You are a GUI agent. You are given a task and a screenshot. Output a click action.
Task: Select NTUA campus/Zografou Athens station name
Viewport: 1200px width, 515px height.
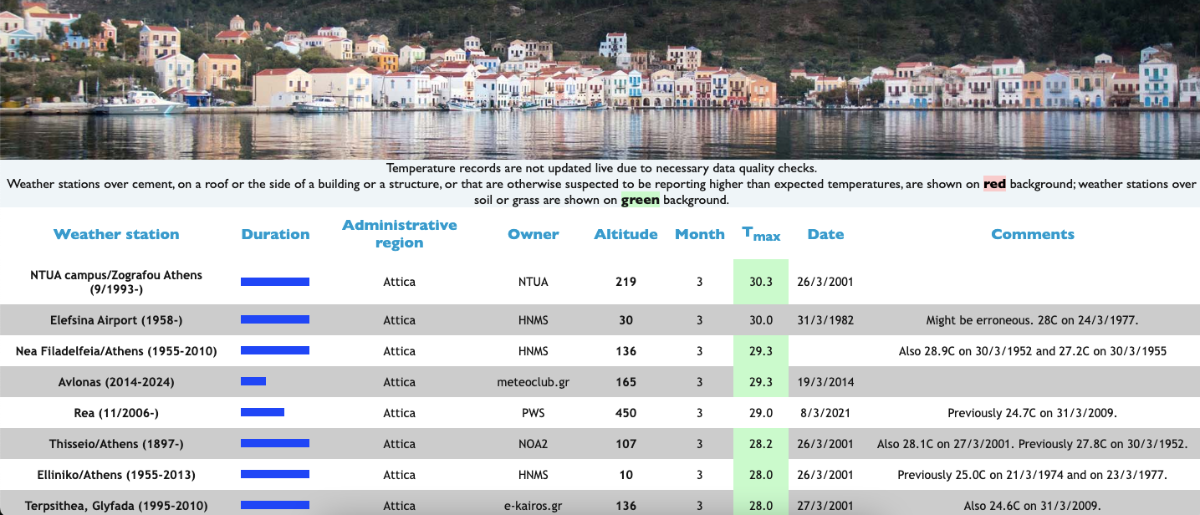click(x=116, y=282)
